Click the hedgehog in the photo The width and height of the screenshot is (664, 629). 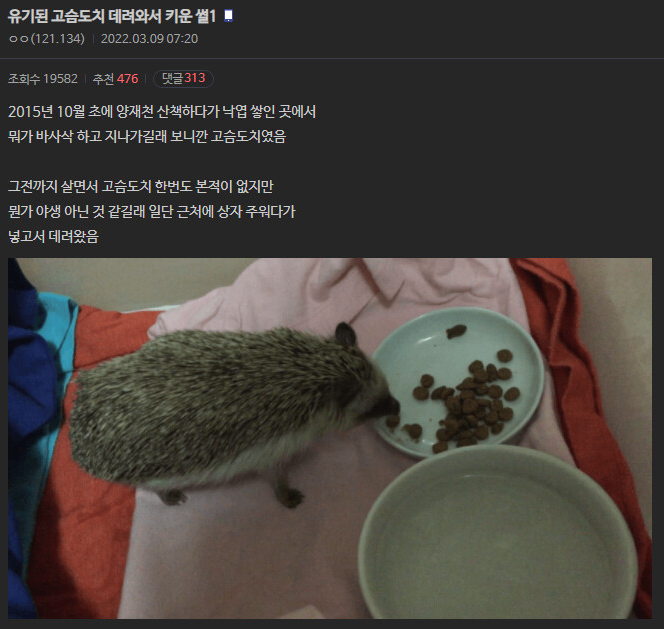[229, 407]
